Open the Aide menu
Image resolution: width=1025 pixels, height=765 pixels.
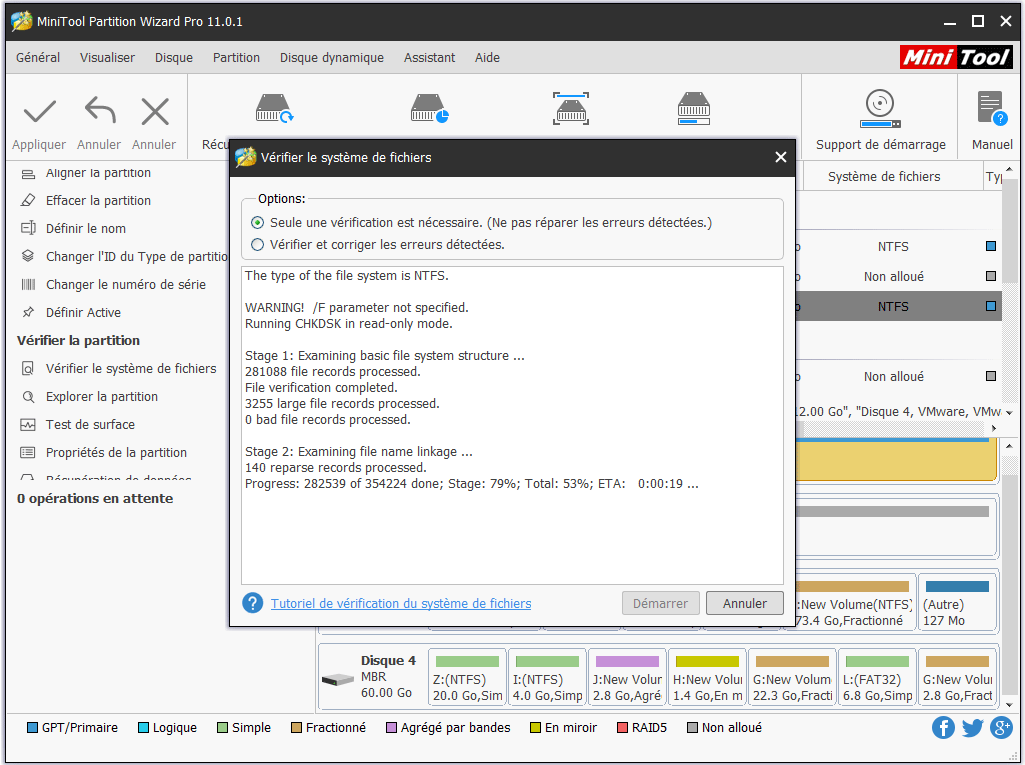[x=487, y=58]
